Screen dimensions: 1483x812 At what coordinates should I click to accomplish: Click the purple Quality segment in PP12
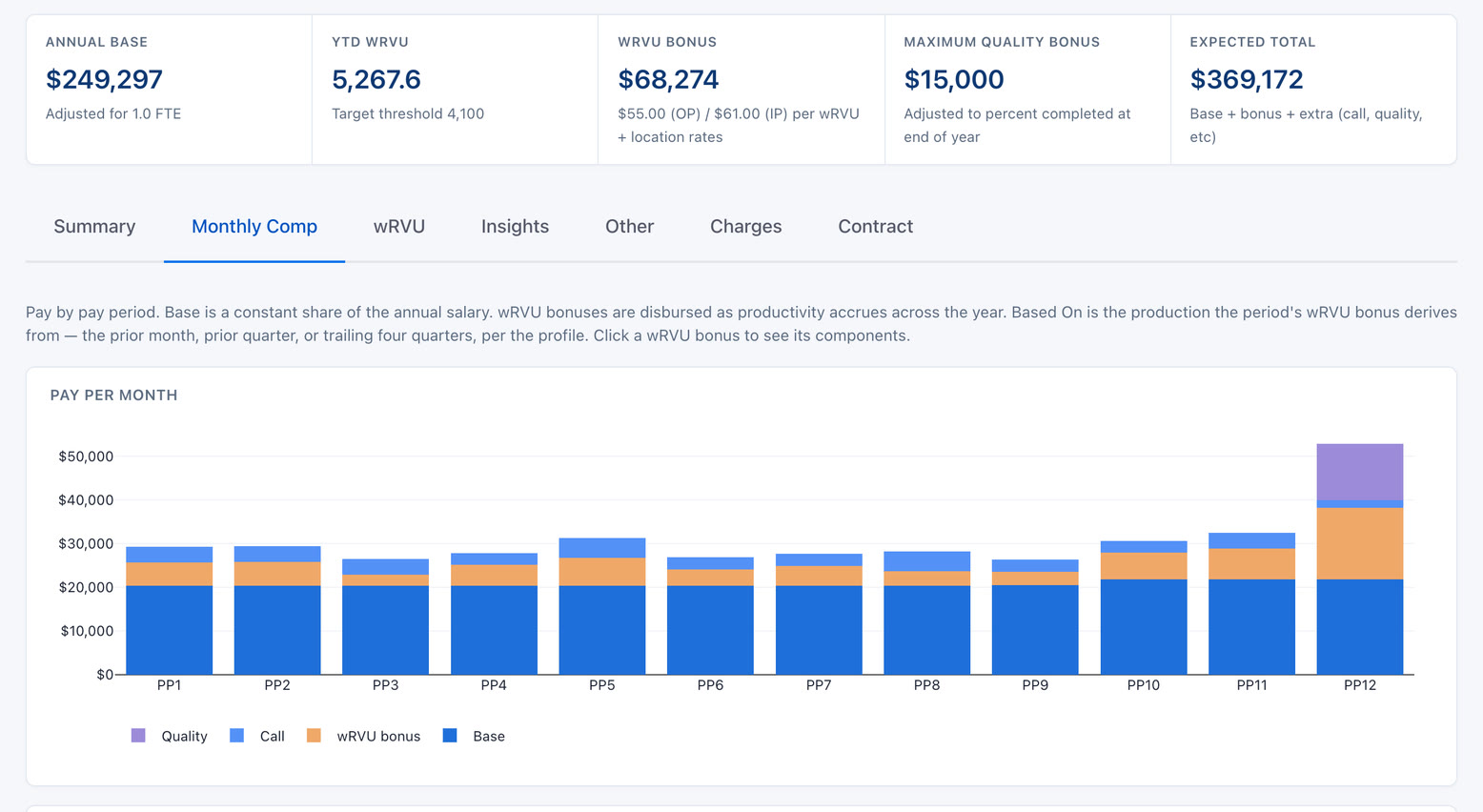pyautogui.click(x=1360, y=472)
